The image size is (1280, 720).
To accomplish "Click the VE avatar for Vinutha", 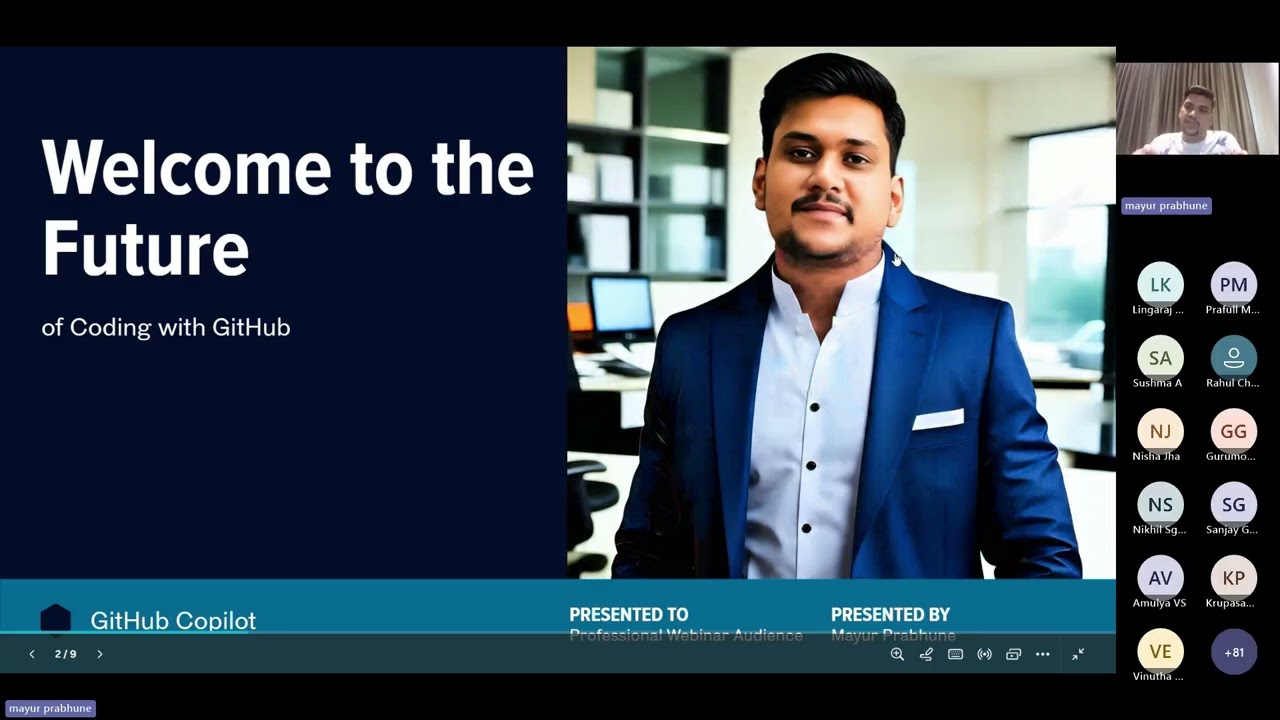I will coord(1160,652).
